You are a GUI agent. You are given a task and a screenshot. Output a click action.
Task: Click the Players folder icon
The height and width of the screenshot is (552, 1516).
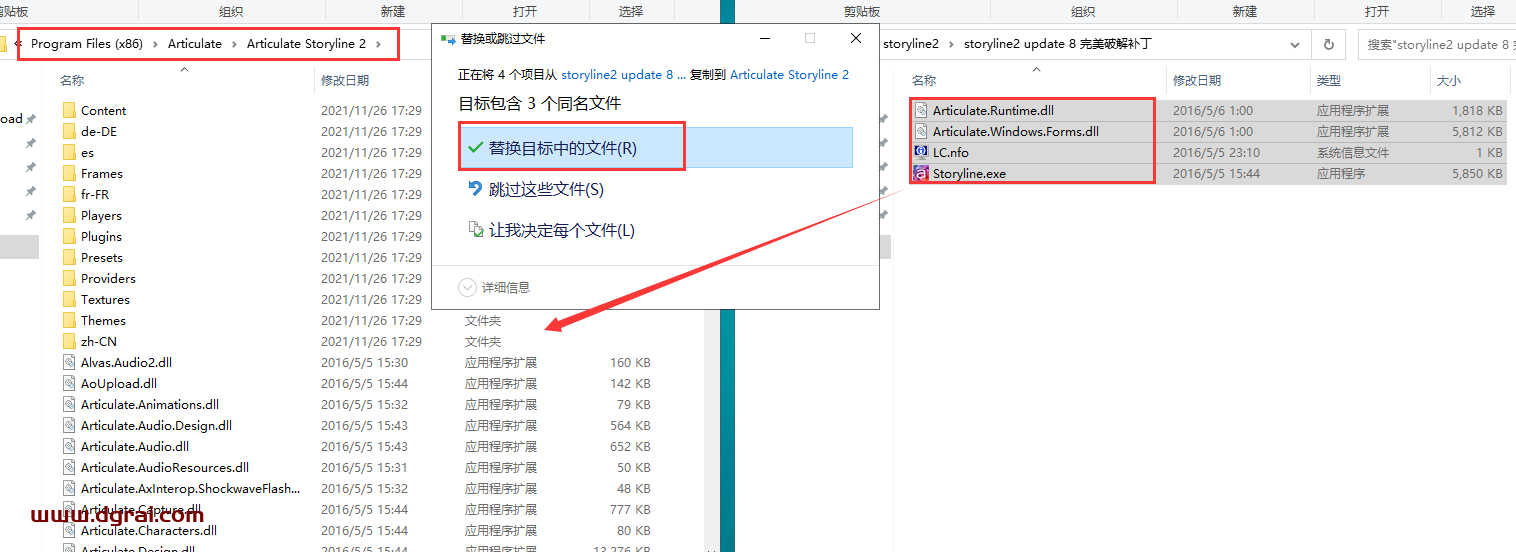point(69,215)
